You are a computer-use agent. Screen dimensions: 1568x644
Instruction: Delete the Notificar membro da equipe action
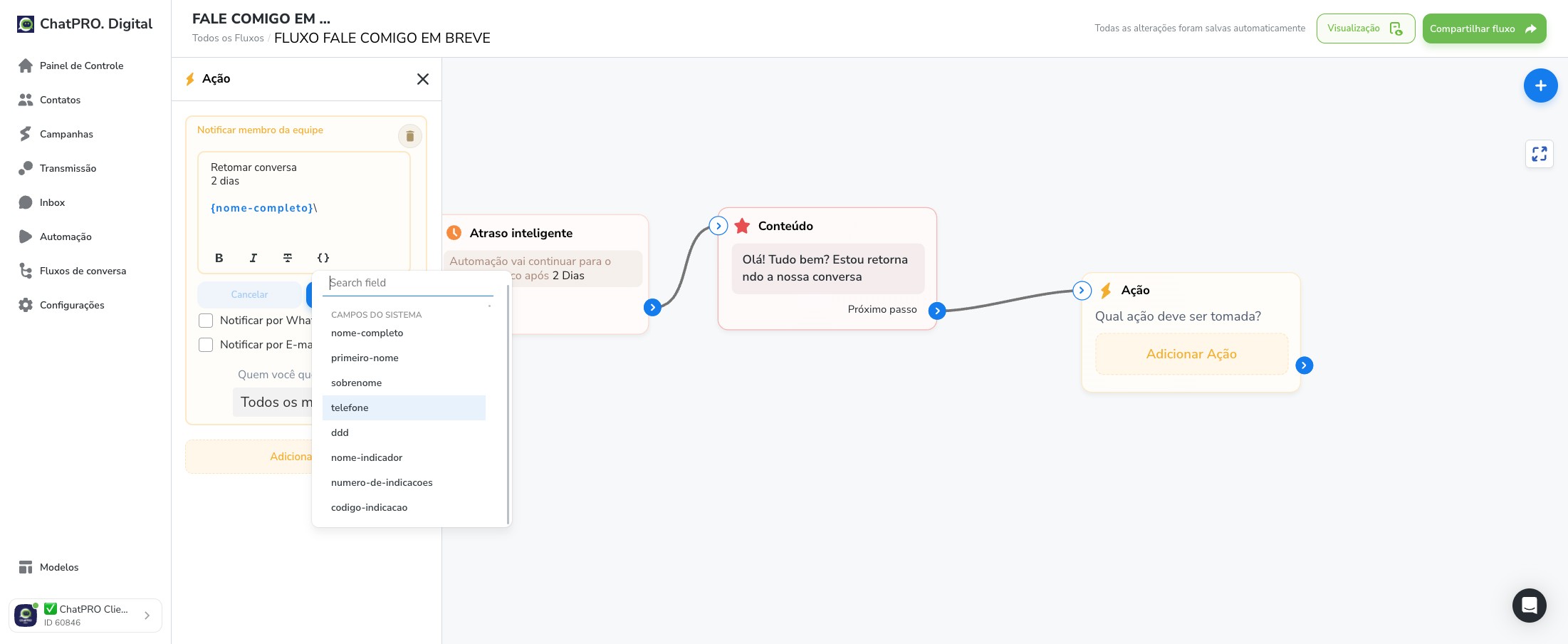[x=409, y=136]
